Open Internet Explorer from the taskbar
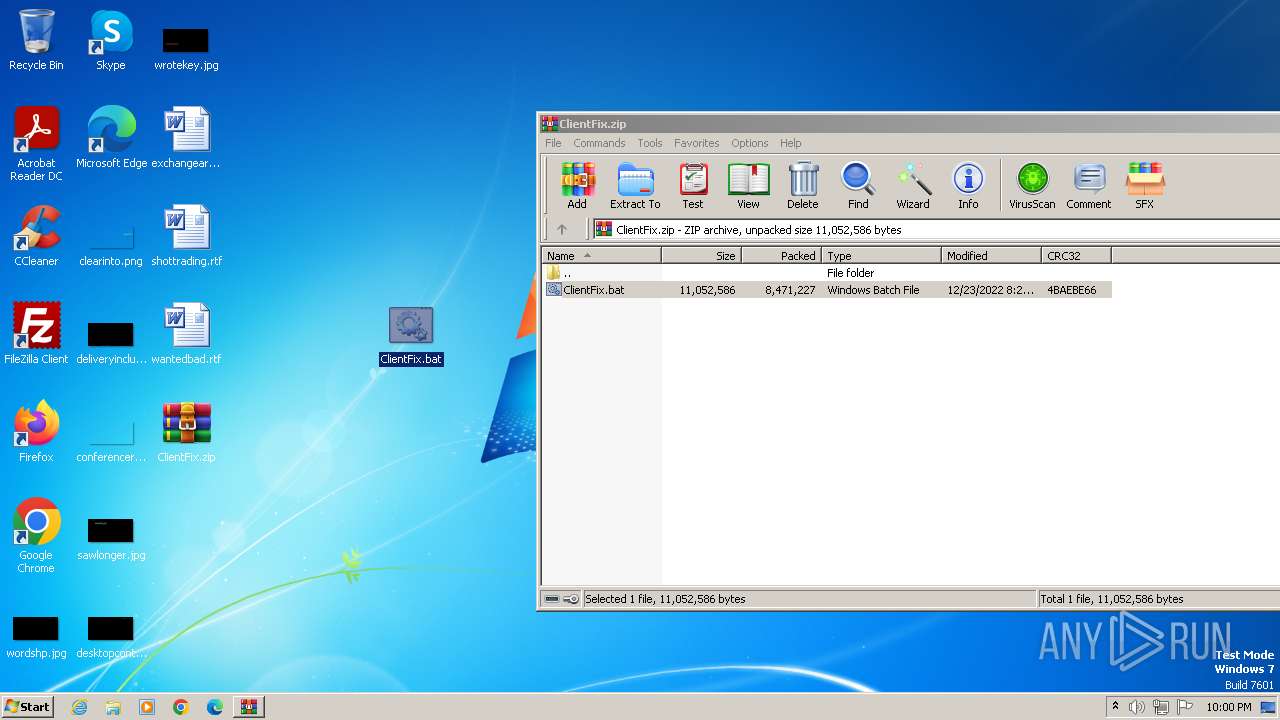The height and width of the screenshot is (720, 1280). (x=80, y=707)
